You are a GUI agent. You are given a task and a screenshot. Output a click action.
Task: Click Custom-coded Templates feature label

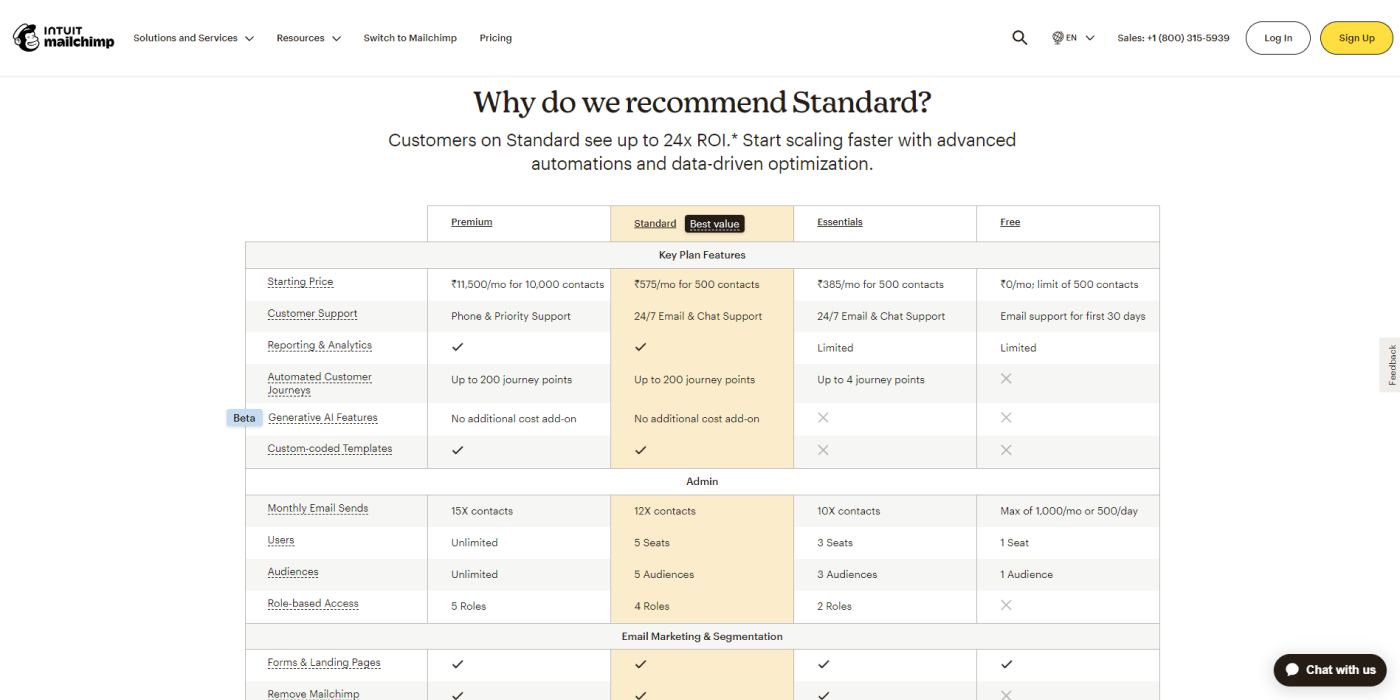(x=330, y=449)
